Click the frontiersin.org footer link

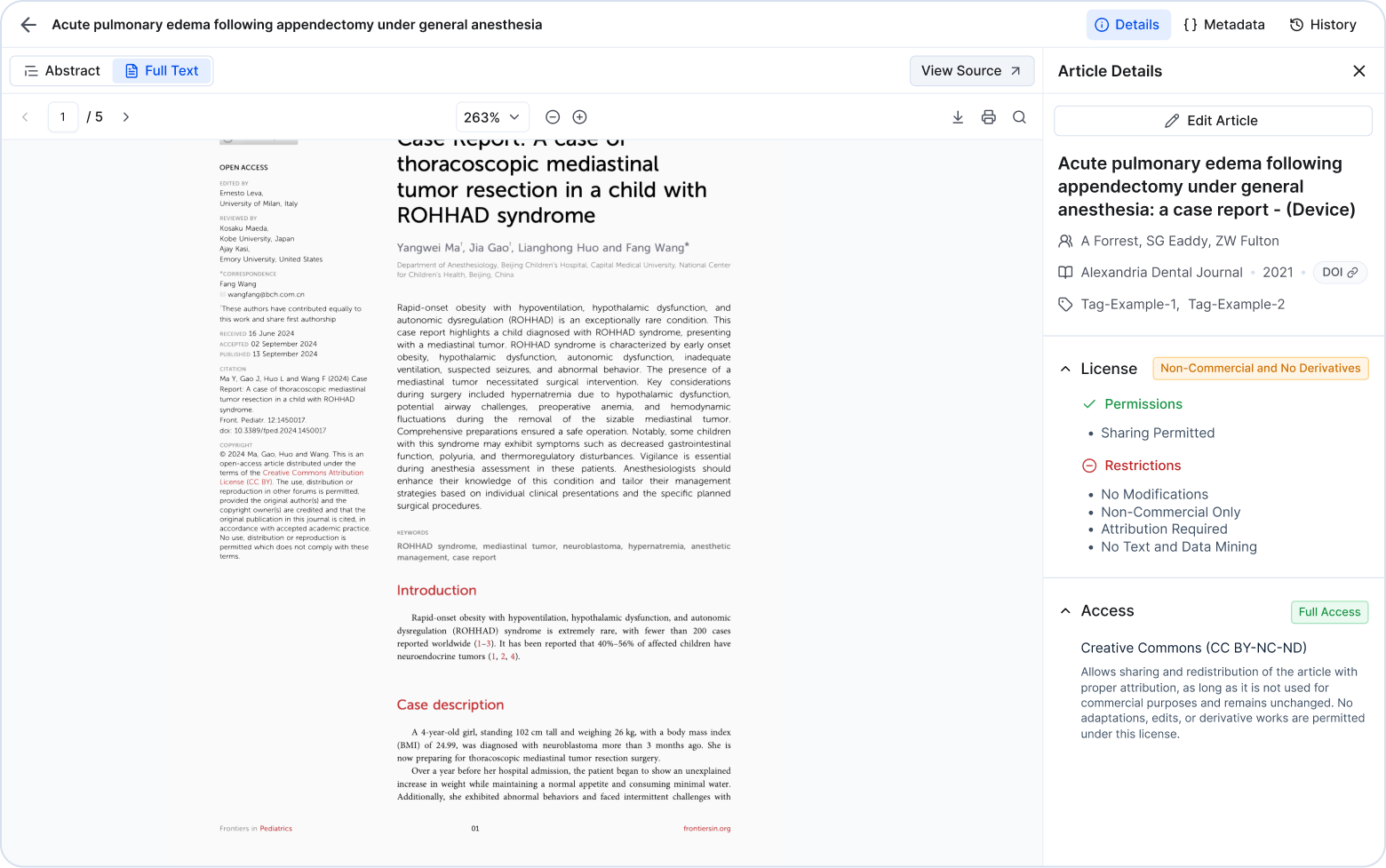click(x=706, y=828)
